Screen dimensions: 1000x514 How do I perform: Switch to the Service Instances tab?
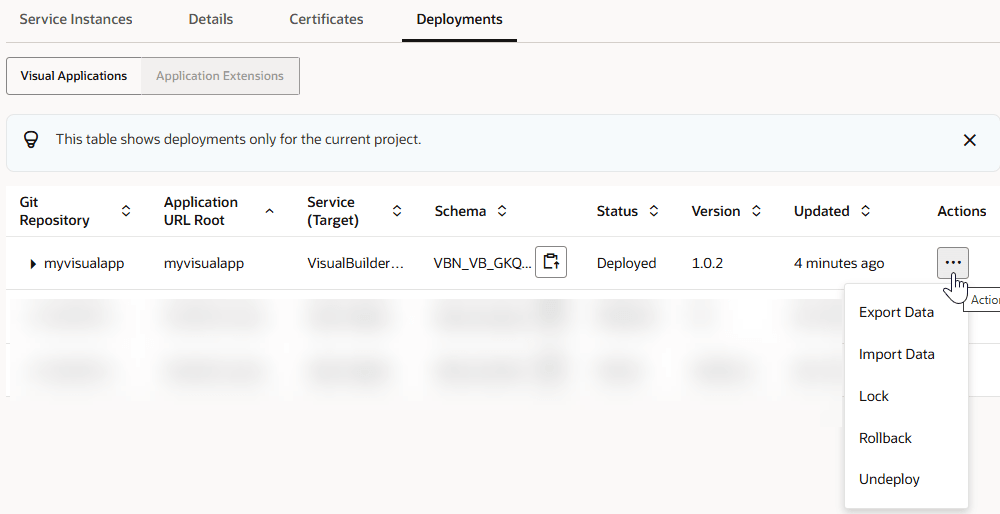(x=76, y=19)
